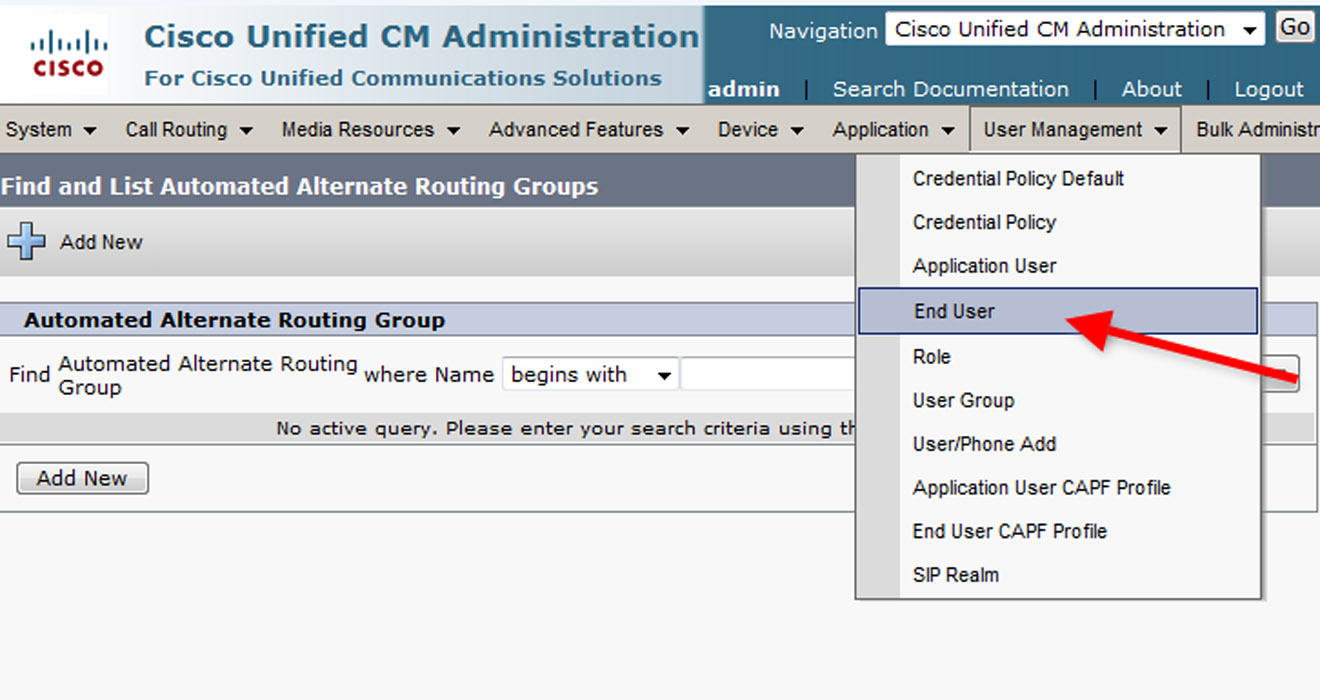Choose Application User from menu
Viewport: 1320px width, 700px height.
[x=984, y=266]
